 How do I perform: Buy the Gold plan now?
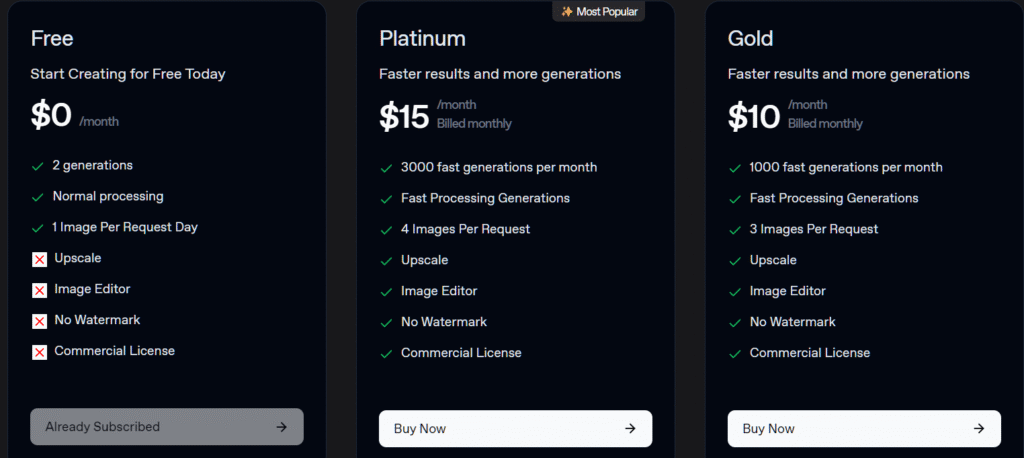(864, 429)
